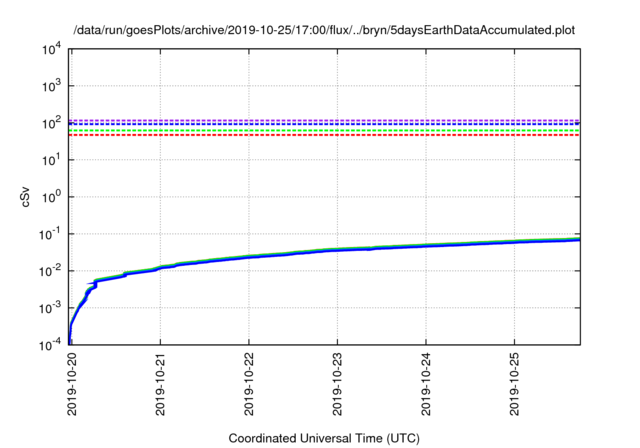Click the purple dashed threshold line
Image resolution: width=640 pixels, height=448 pixels.
click(324, 120)
